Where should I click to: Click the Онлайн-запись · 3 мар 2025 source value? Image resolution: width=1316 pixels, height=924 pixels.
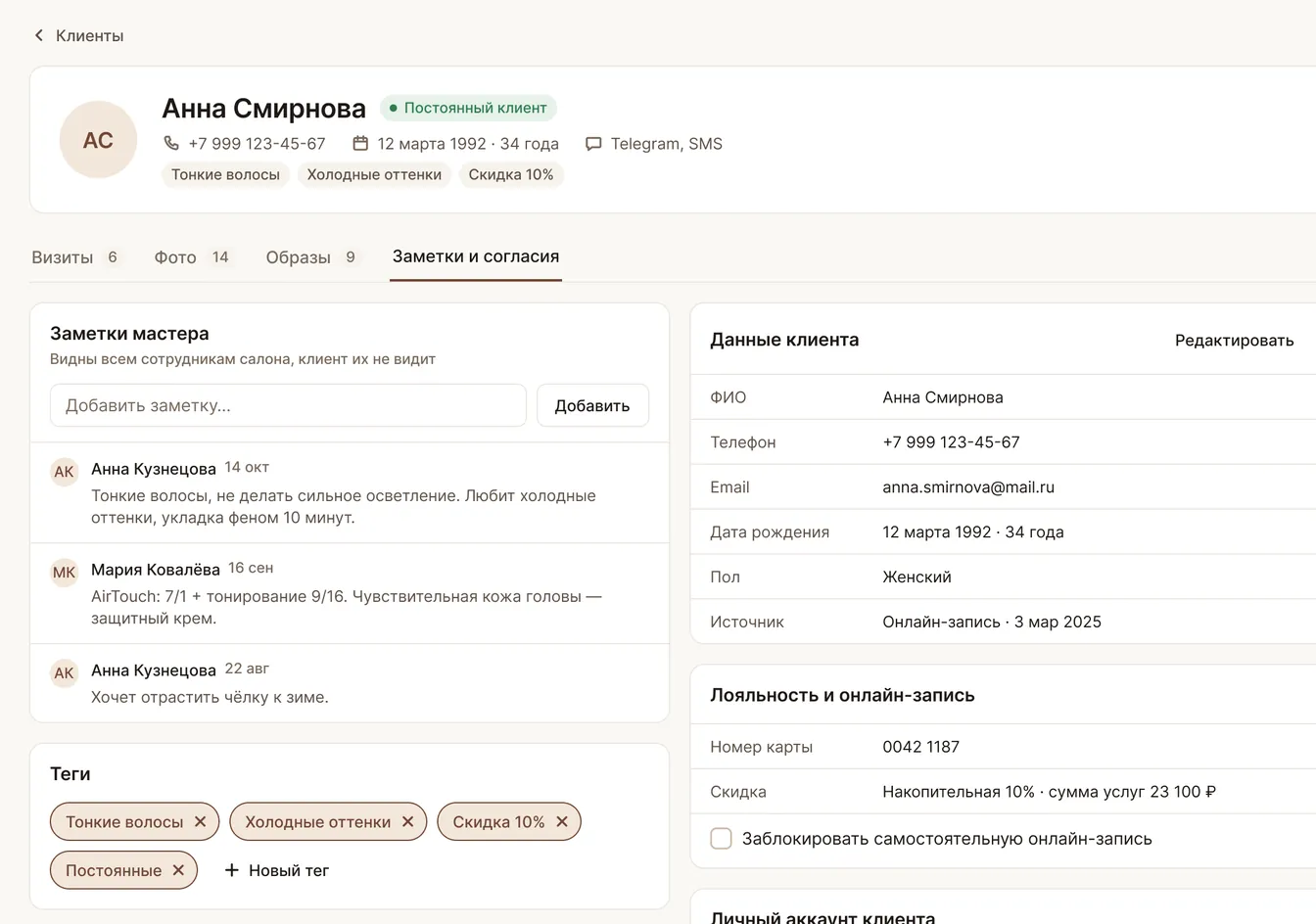tap(992, 623)
